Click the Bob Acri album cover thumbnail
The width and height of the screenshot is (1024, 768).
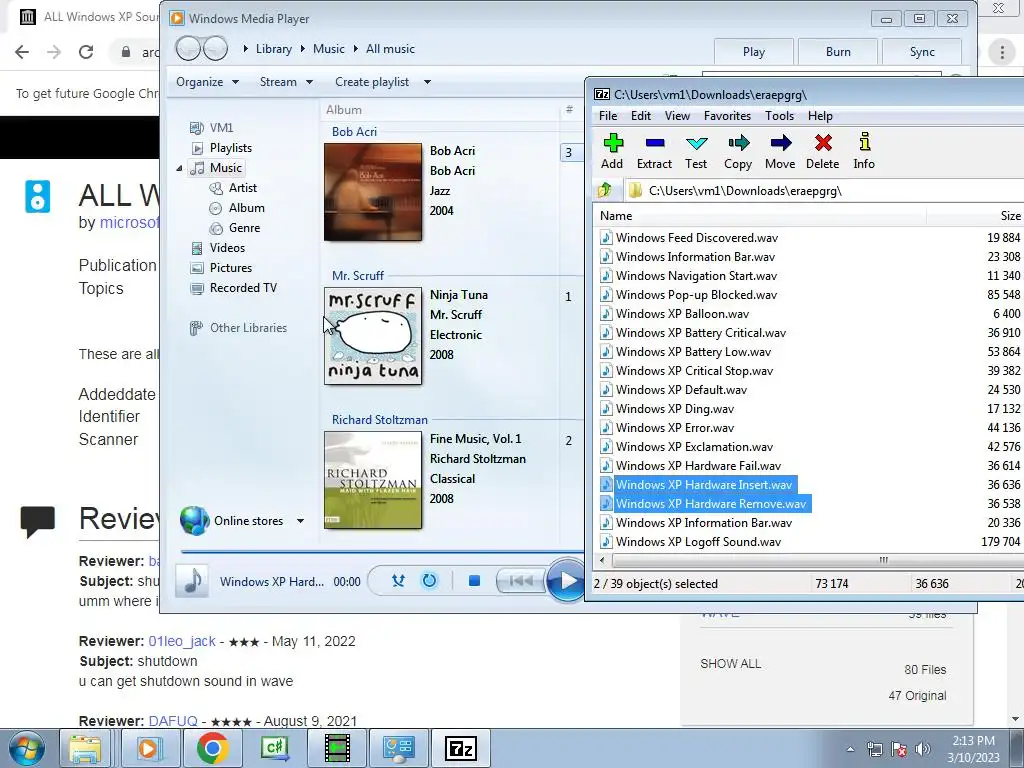coord(373,192)
